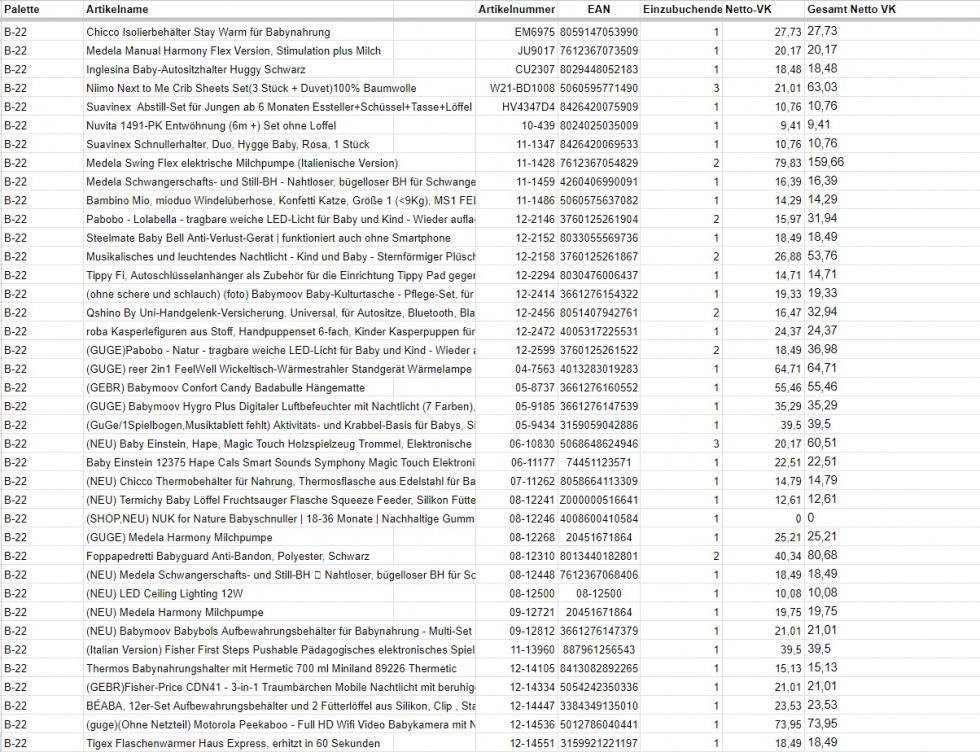Select EAN Z000000516641
This screenshot has height=752, width=980.
click(599, 501)
